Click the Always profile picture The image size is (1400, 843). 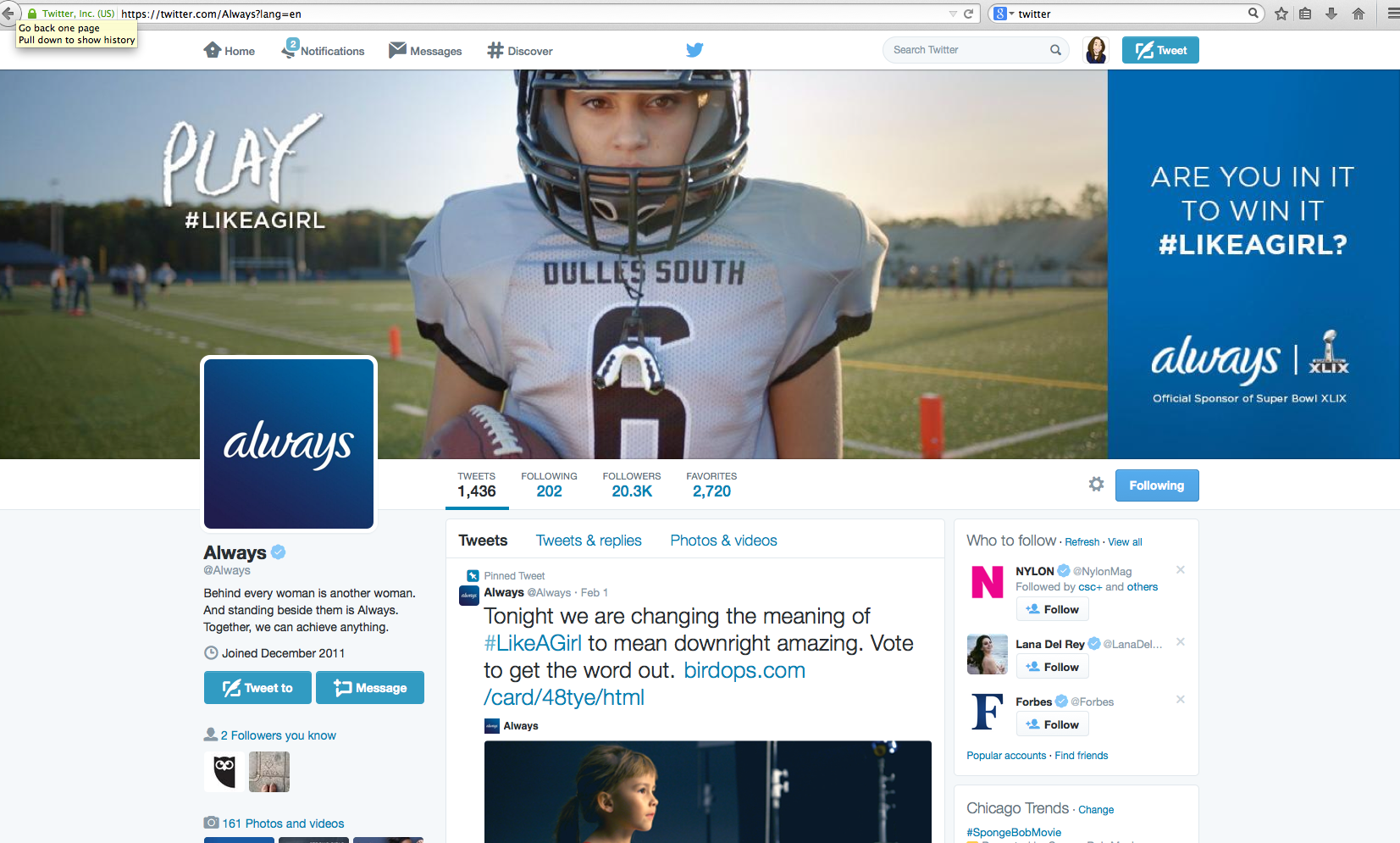point(289,444)
